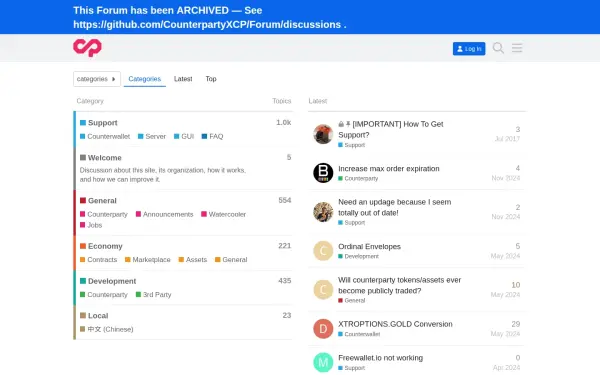
Task: Open the hamburger menu icon
Action: 517,48
